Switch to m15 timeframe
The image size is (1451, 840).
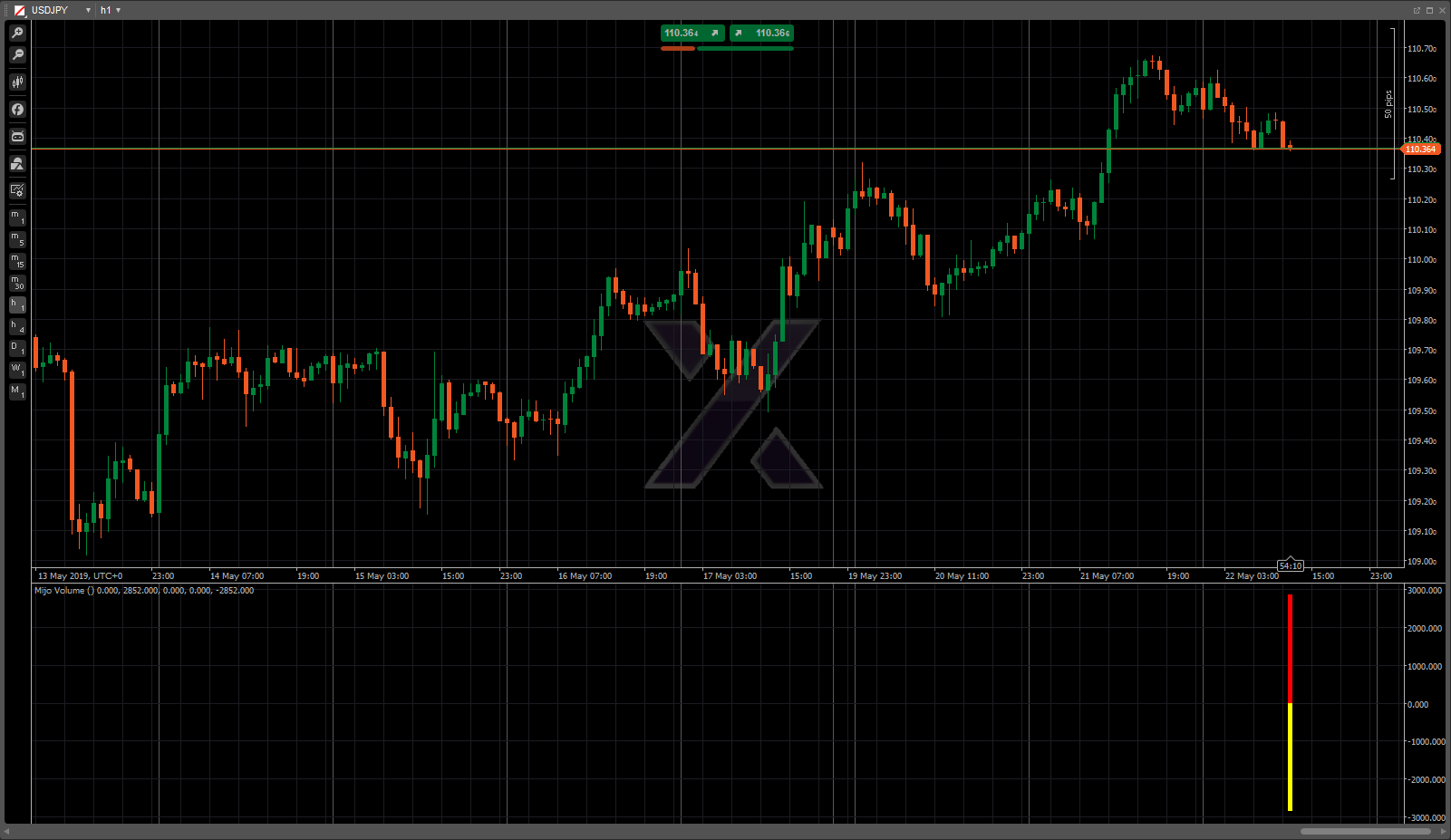tap(17, 261)
